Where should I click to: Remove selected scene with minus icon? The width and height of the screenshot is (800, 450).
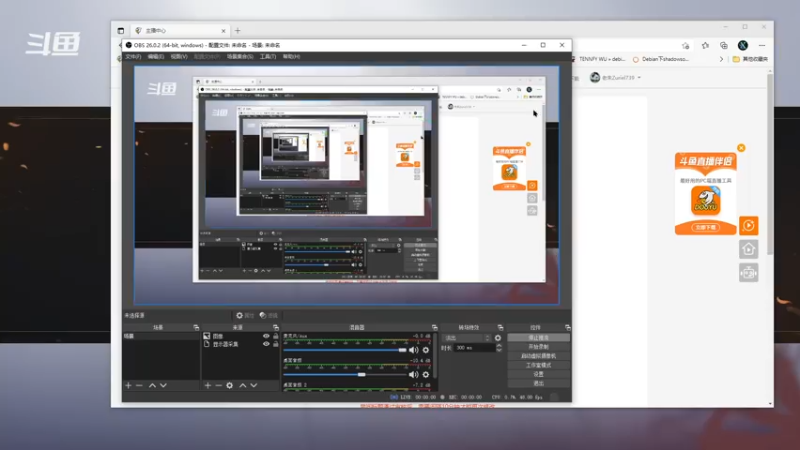tap(139, 385)
